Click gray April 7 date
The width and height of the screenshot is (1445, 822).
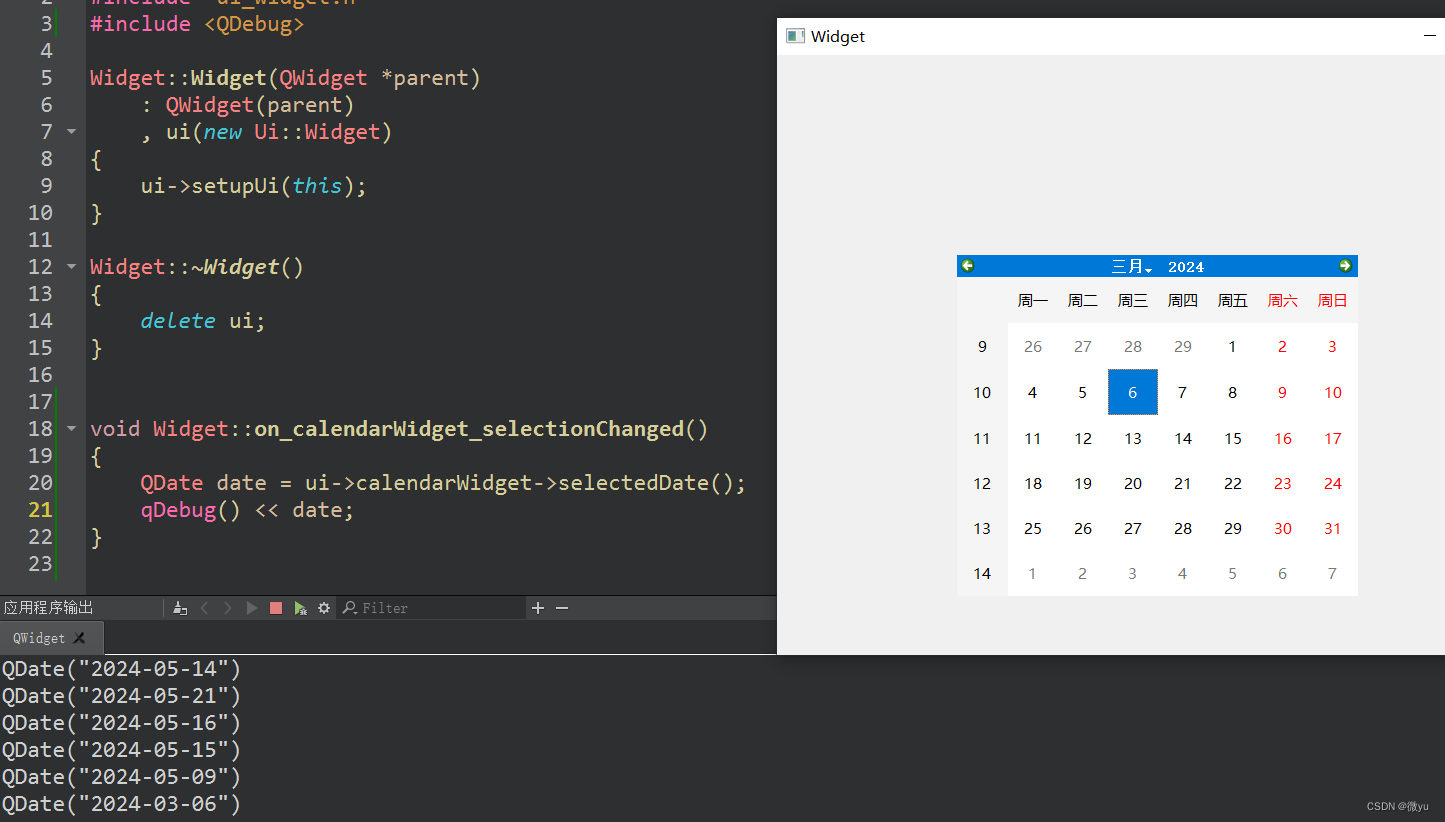[x=1333, y=573]
